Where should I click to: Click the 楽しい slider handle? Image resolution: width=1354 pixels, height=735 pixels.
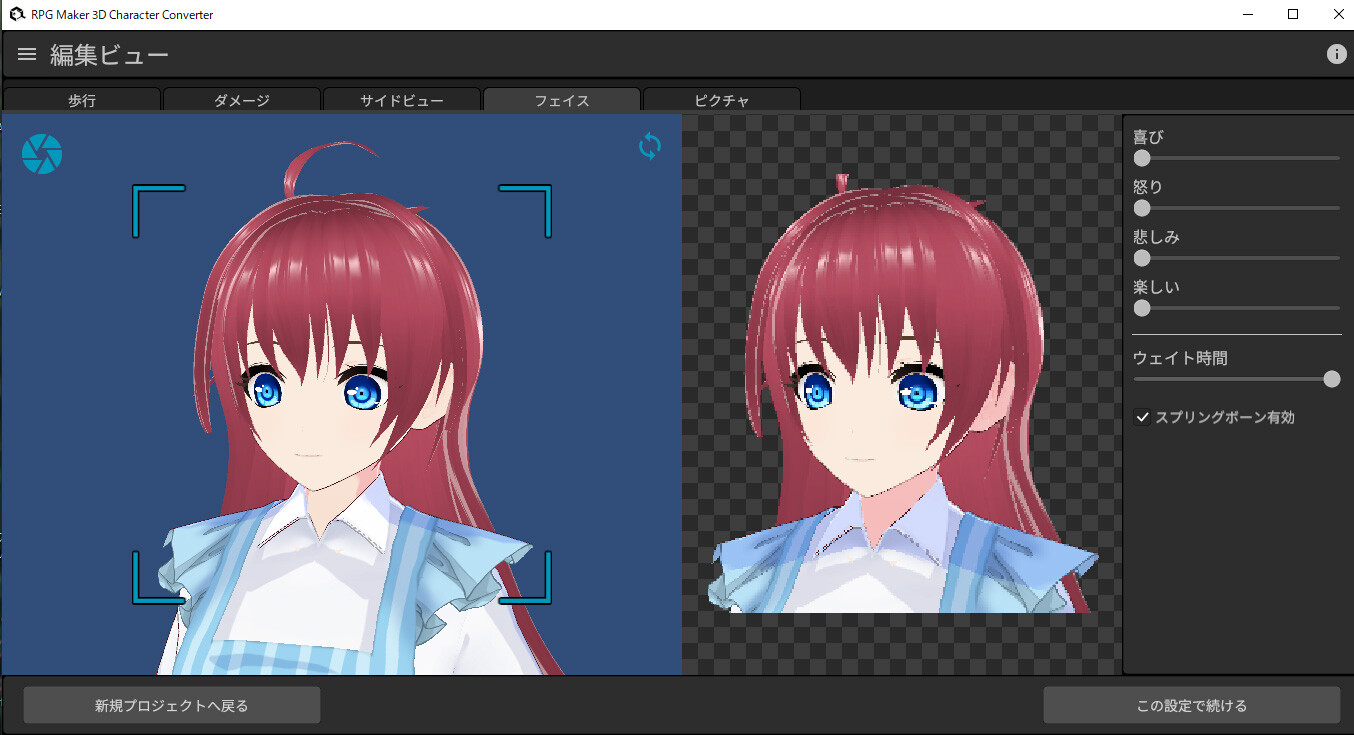point(1141,308)
